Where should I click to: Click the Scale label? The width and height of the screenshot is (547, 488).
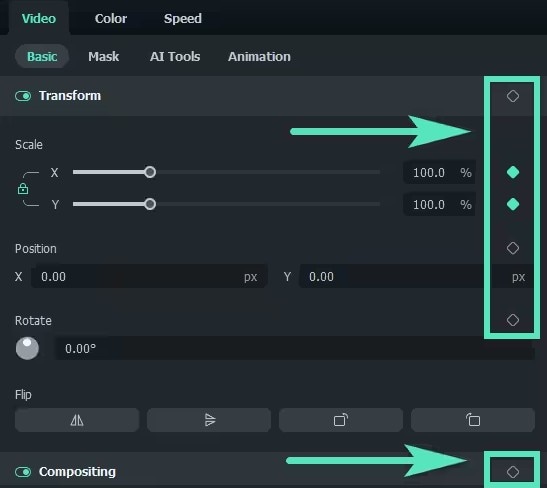pyautogui.click(x=29, y=145)
